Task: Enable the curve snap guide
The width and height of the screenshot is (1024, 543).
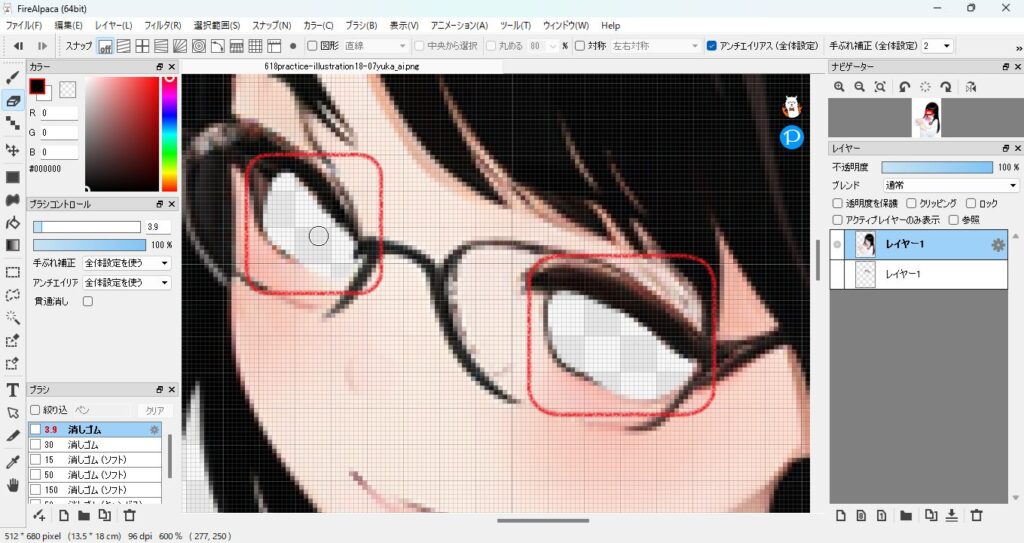Action: coord(217,46)
